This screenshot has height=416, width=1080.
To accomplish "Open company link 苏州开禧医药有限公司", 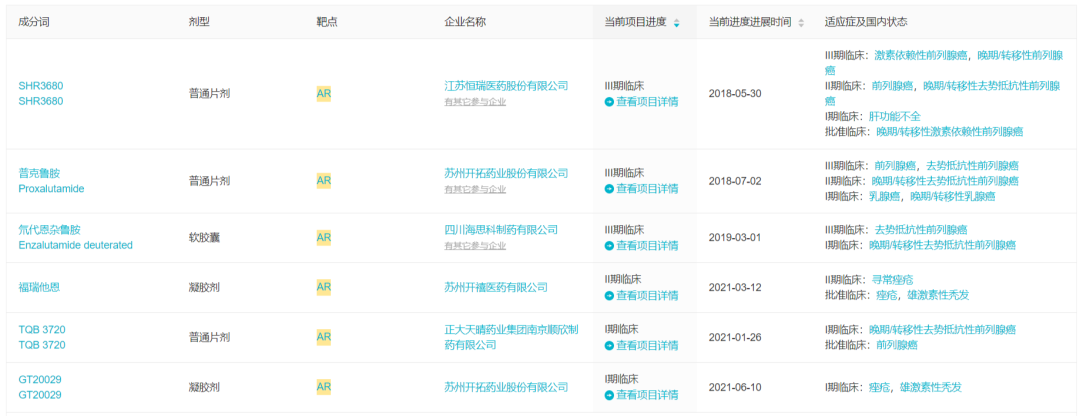I will tap(496, 287).
